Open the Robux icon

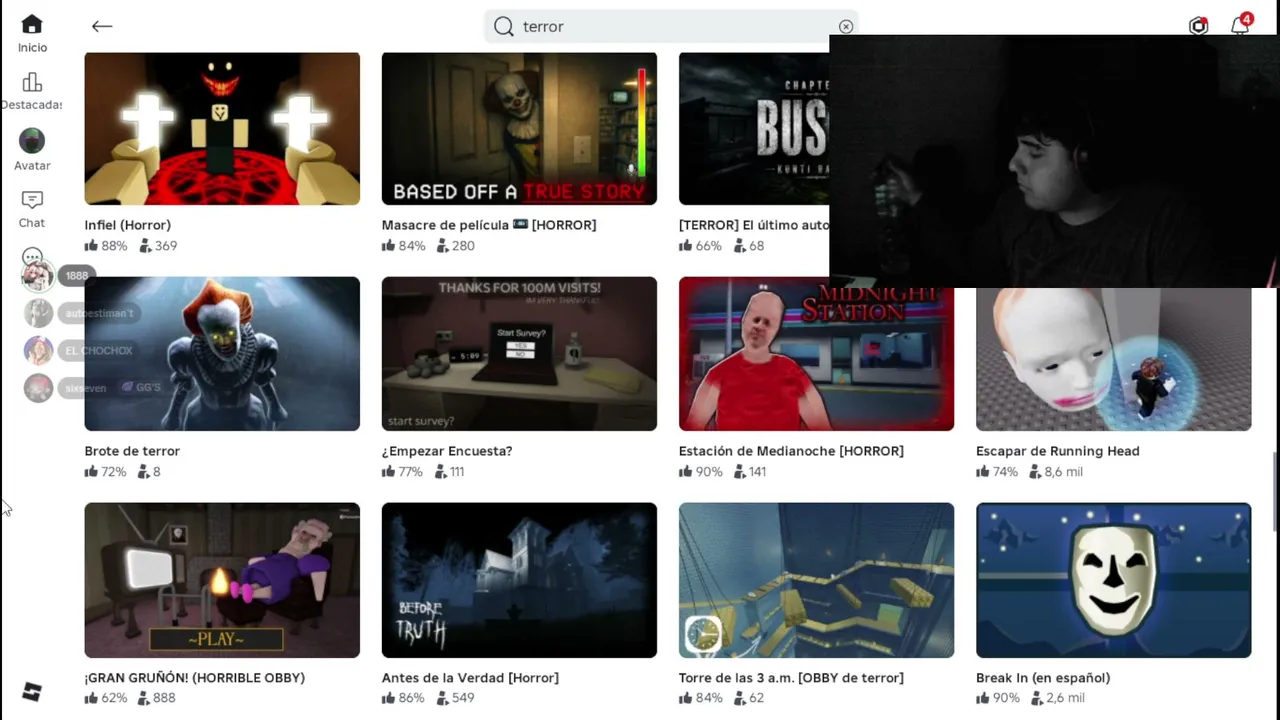pos(1198,26)
